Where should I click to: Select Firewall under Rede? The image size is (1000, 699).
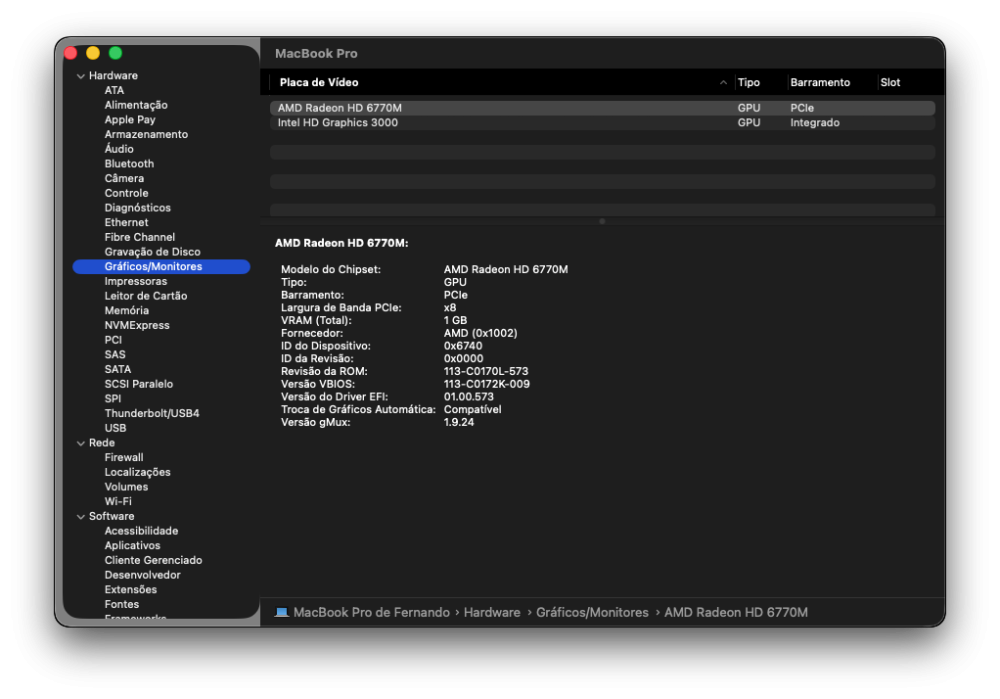click(x=124, y=457)
